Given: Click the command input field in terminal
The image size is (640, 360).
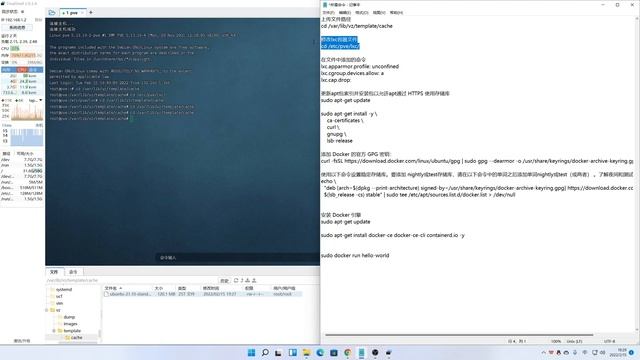Looking at the screenshot, I should tap(238, 258).
